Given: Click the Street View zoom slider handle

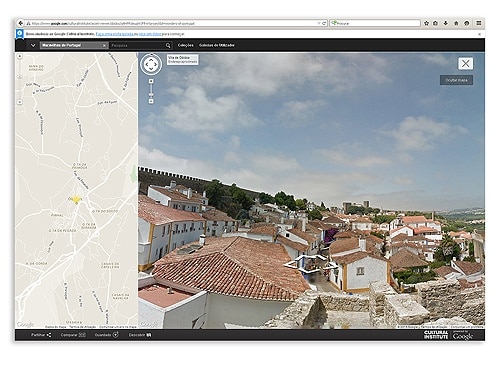Looking at the screenshot, I should point(151,95).
